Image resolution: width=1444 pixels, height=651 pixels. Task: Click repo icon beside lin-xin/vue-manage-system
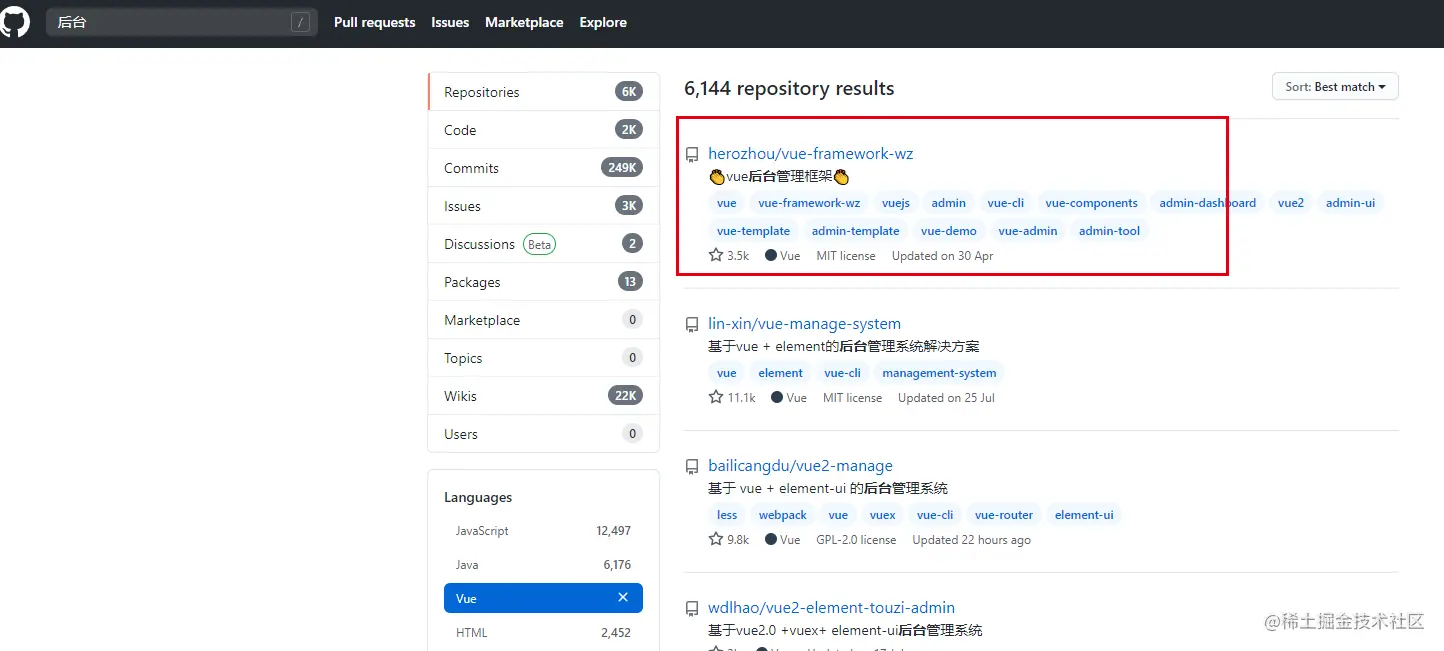(x=691, y=324)
